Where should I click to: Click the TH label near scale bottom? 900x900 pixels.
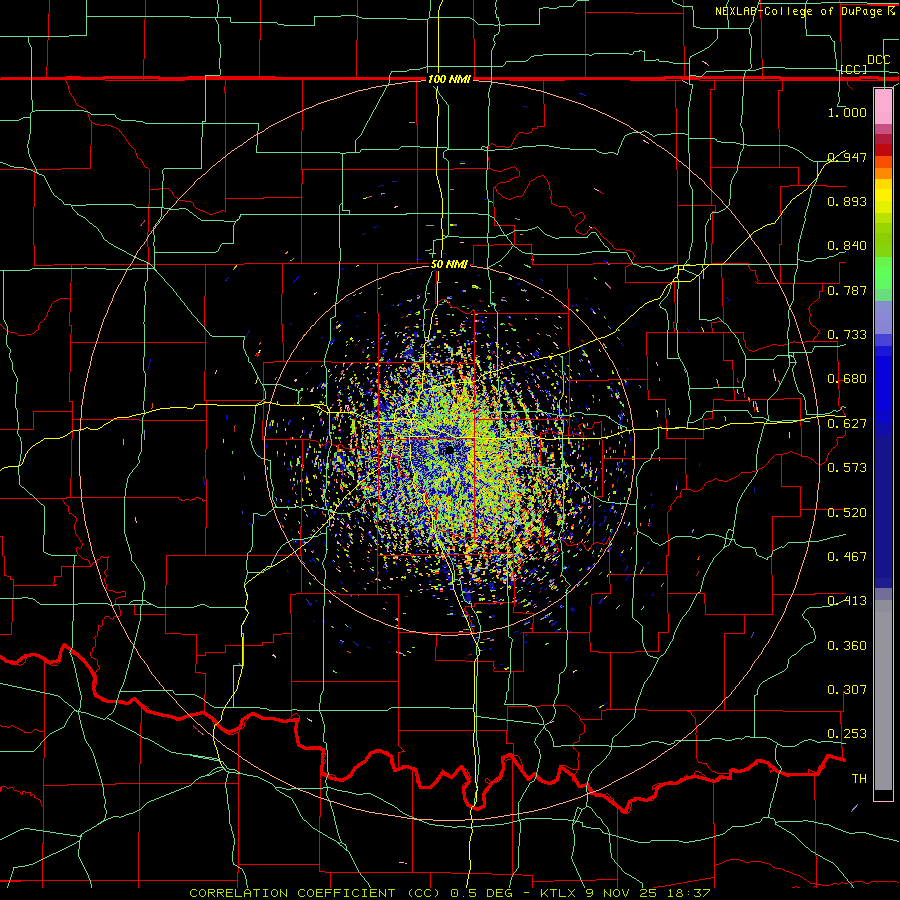[859, 779]
